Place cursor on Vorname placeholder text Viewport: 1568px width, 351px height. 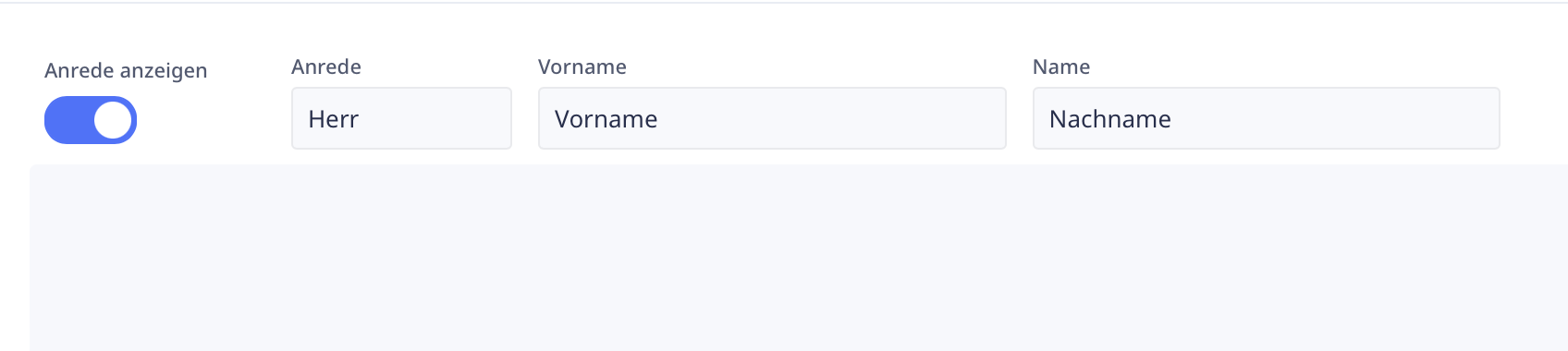point(606,119)
